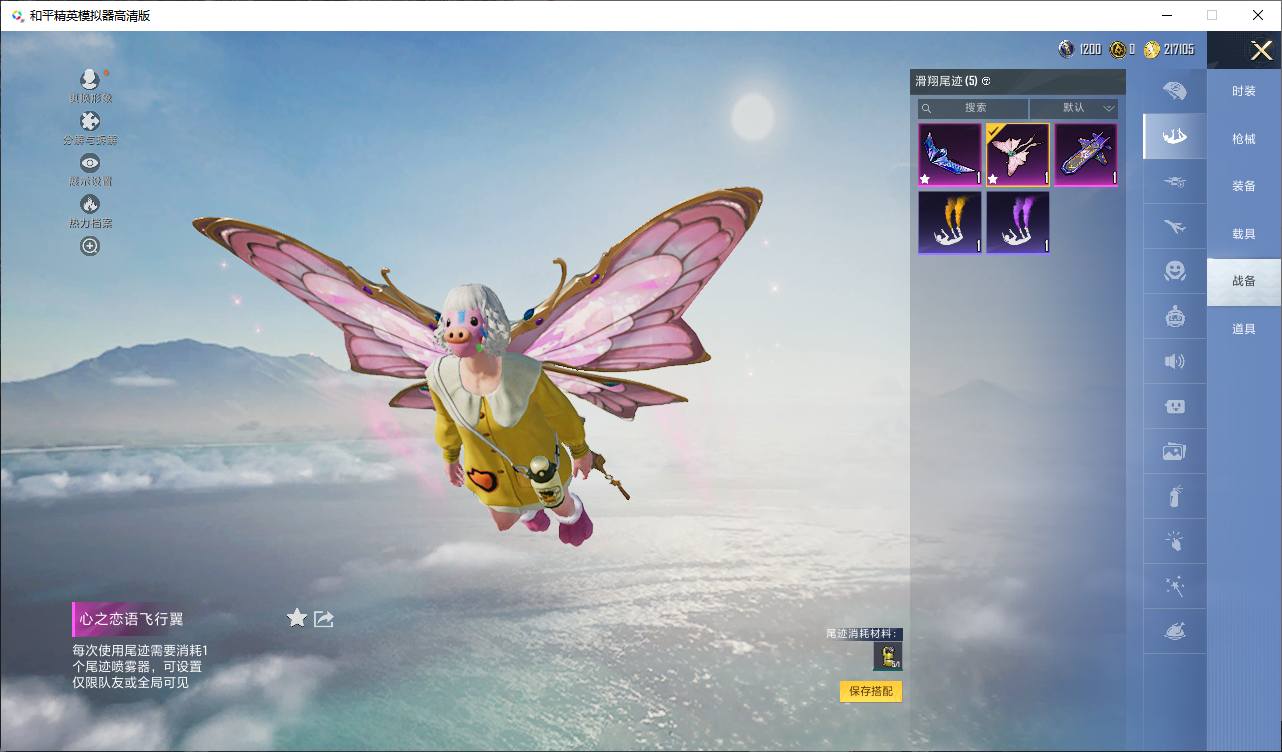Toggle the 展示设置 eye icon

(90, 163)
